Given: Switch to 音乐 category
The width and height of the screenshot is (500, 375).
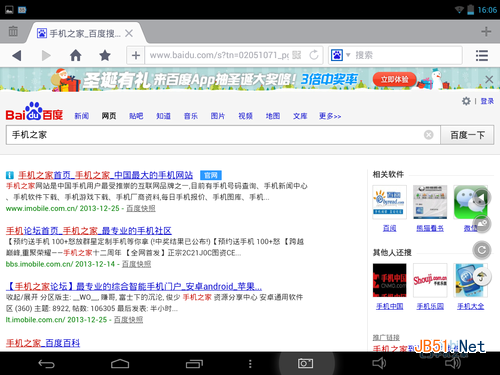Looking at the screenshot, I should (191, 116).
